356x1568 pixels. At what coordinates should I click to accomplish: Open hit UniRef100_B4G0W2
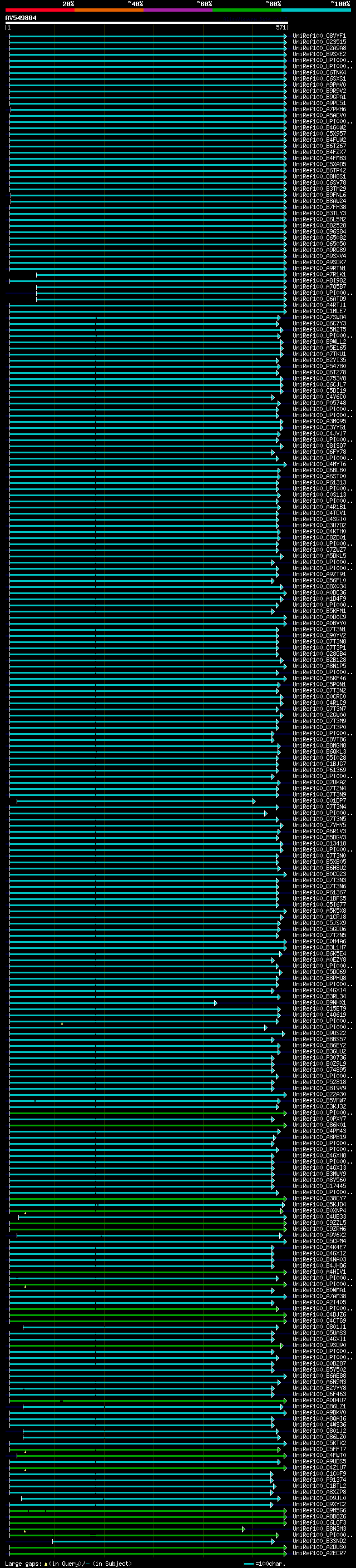tap(319, 128)
